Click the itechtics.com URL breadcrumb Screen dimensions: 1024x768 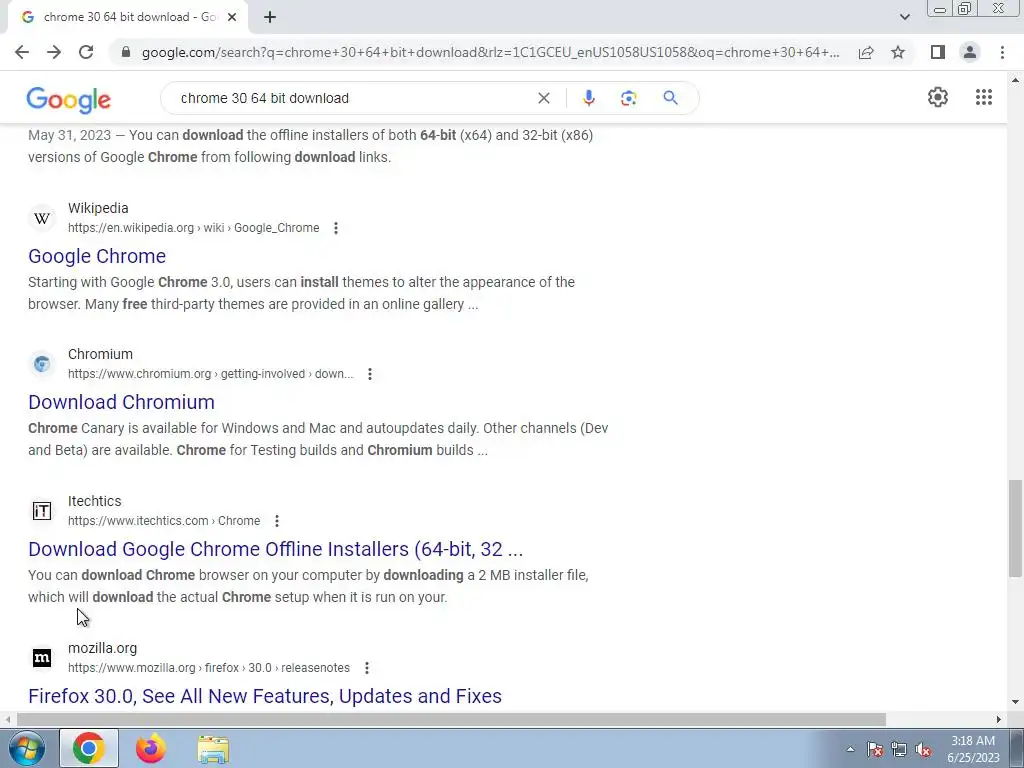[164, 520]
